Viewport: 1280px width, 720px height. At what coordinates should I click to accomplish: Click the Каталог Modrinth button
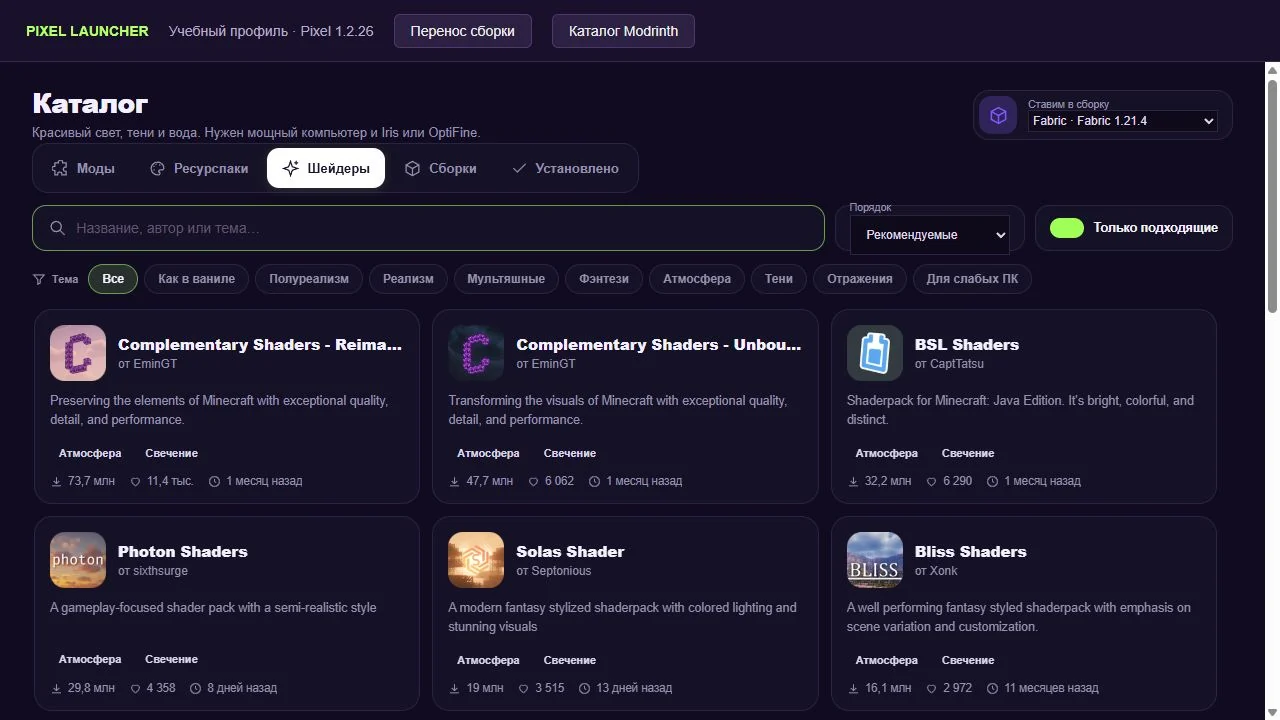click(x=623, y=31)
